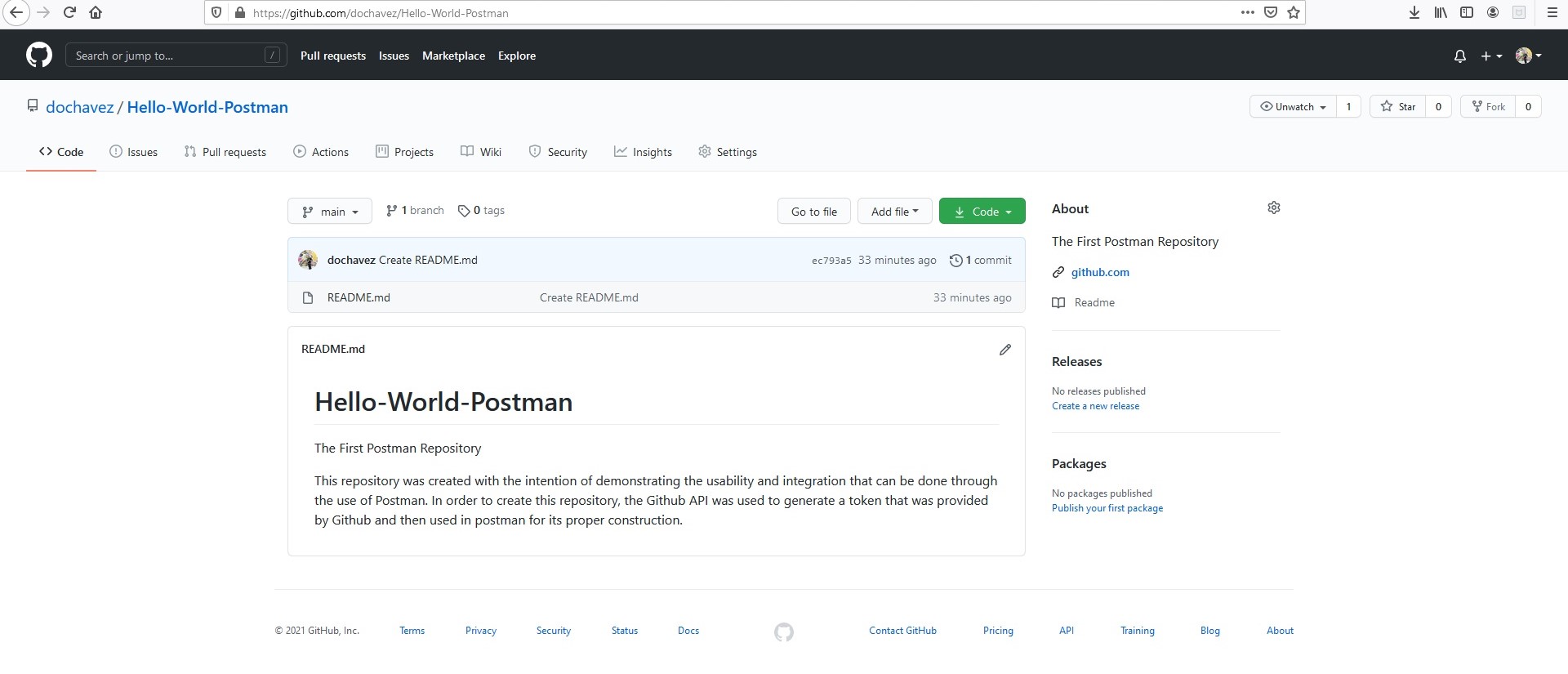This screenshot has width=1568, height=674.
Task: View the 0 tags link
Action: (x=481, y=210)
